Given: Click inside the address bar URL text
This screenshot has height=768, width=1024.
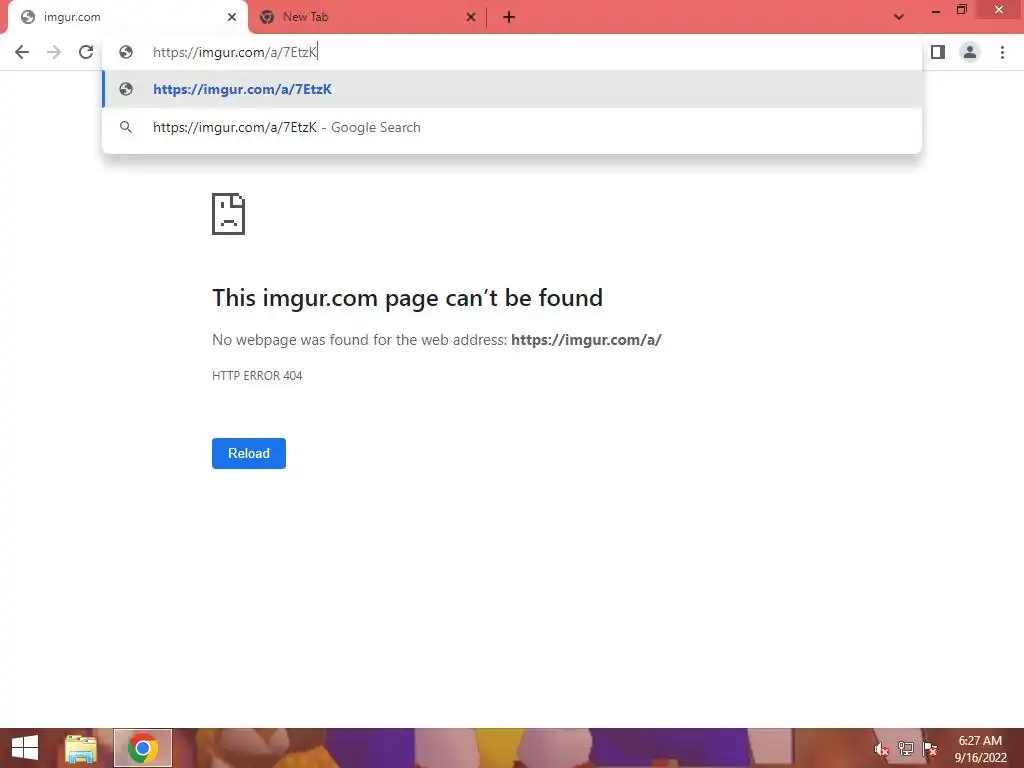Looking at the screenshot, I should (x=235, y=52).
